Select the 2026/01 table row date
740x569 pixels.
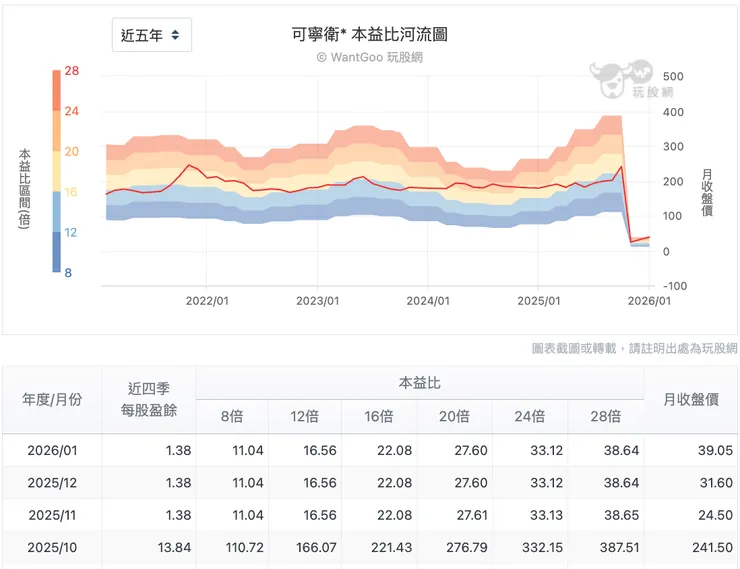click(52, 451)
